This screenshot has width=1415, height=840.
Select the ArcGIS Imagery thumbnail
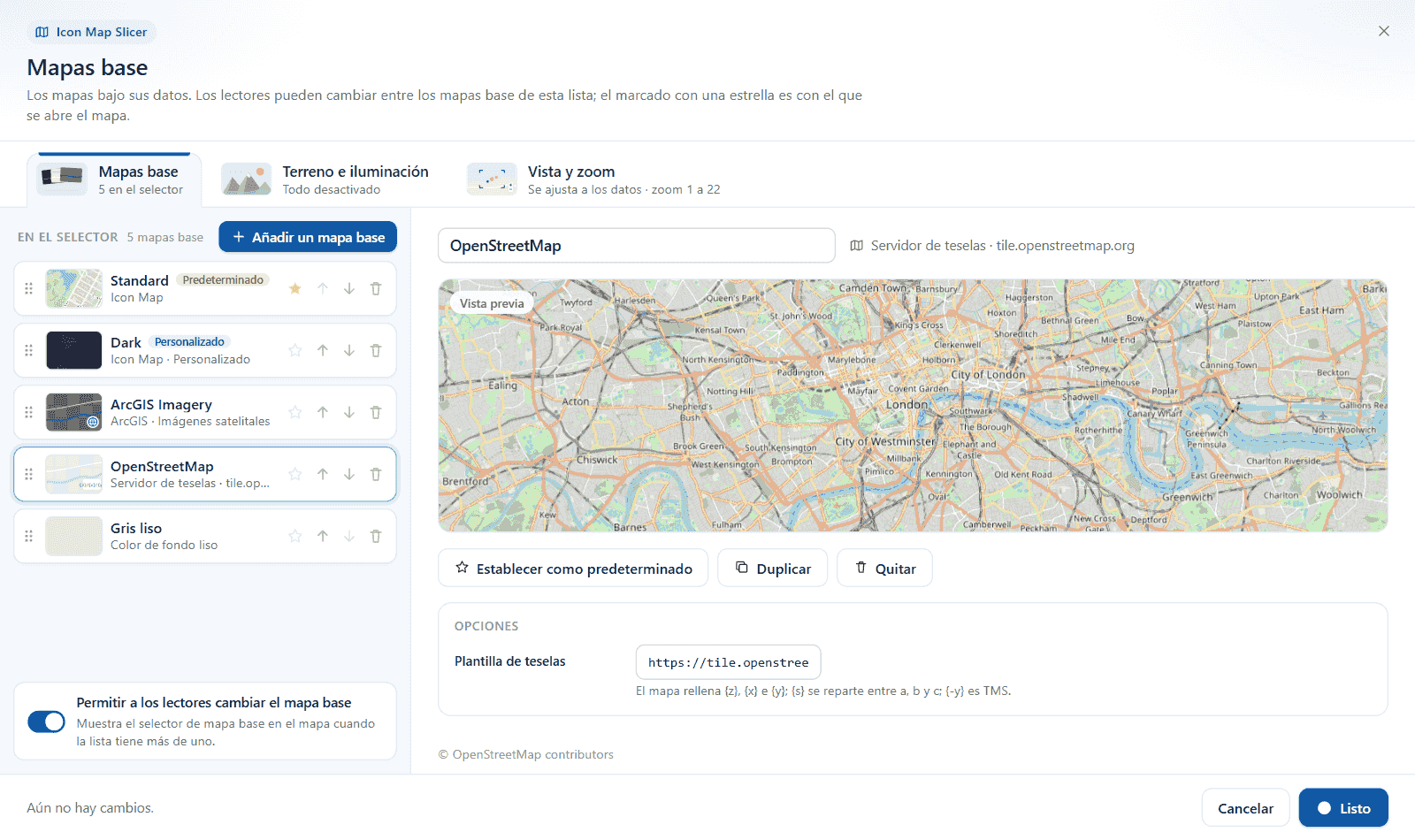74,412
